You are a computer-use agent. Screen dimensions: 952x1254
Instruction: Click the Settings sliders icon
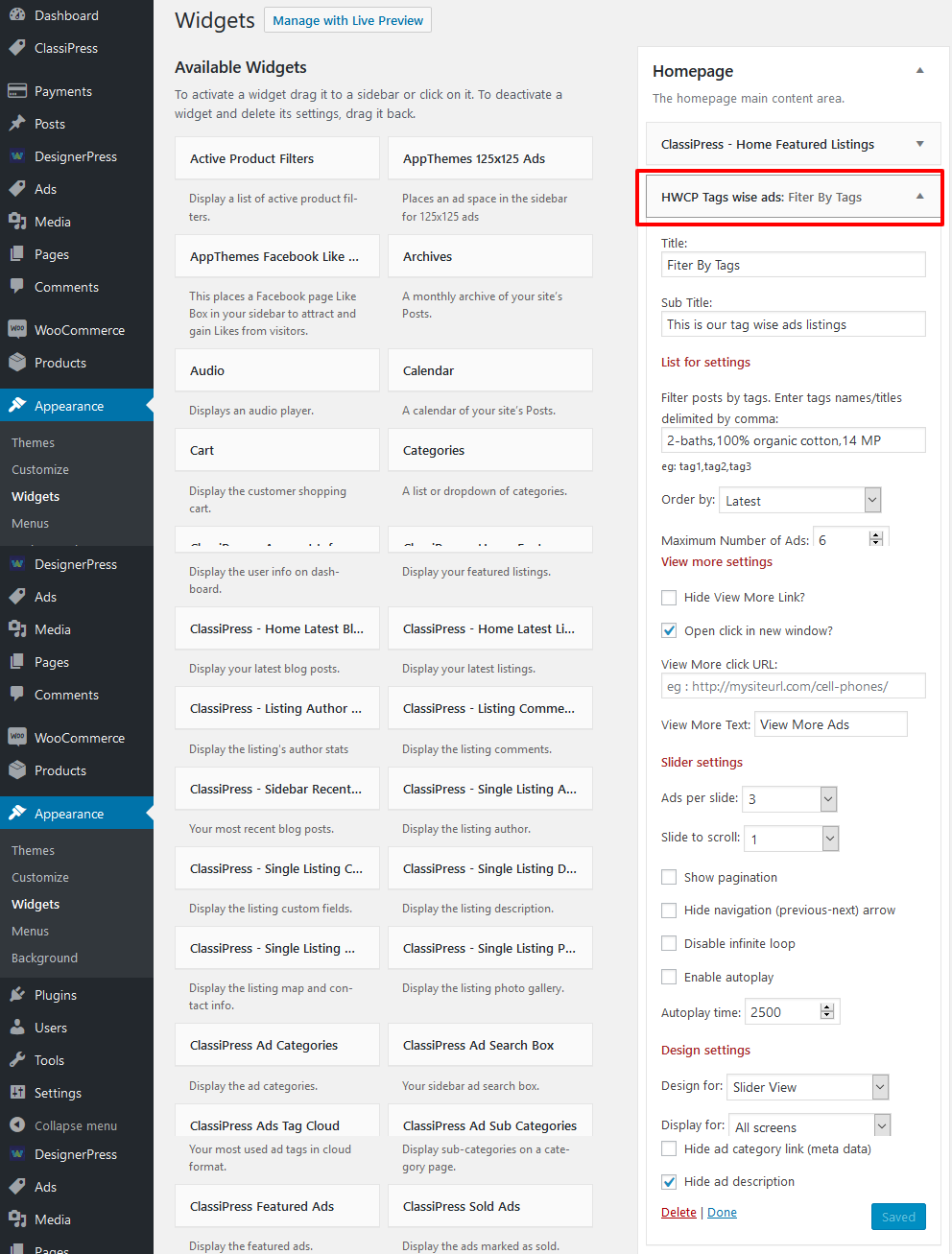[17, 1093]
